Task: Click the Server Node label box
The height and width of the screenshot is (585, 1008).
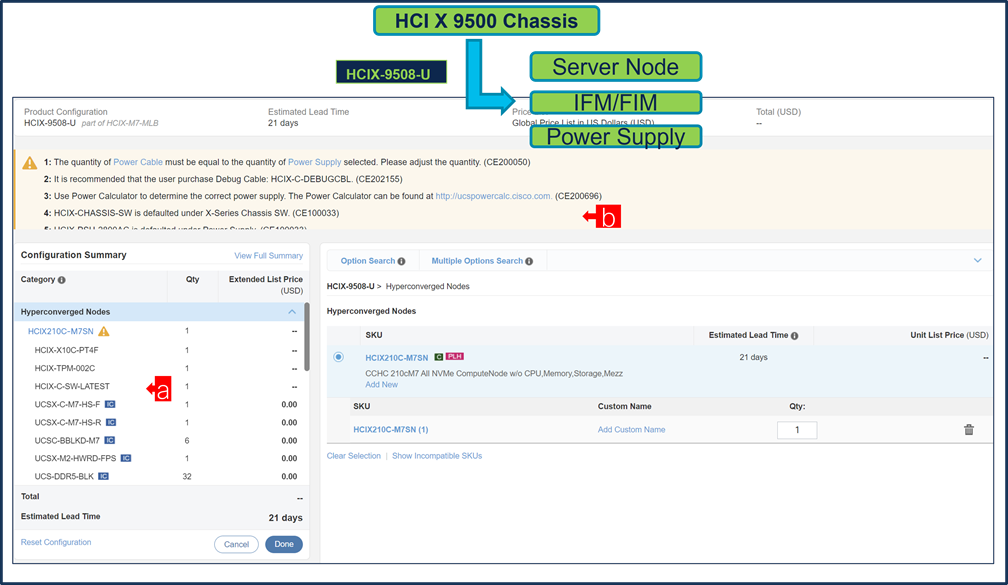Action: click(615, 67)
